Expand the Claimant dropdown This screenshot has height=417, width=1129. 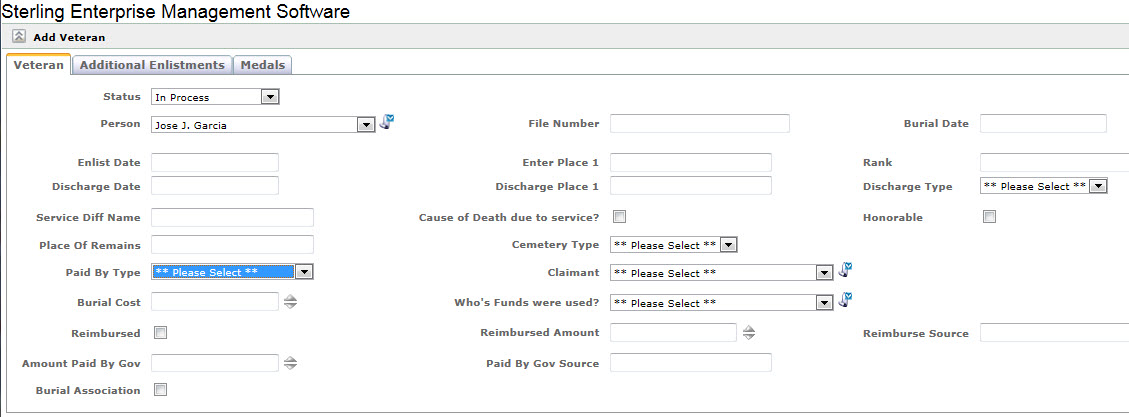tap(722, 273)
